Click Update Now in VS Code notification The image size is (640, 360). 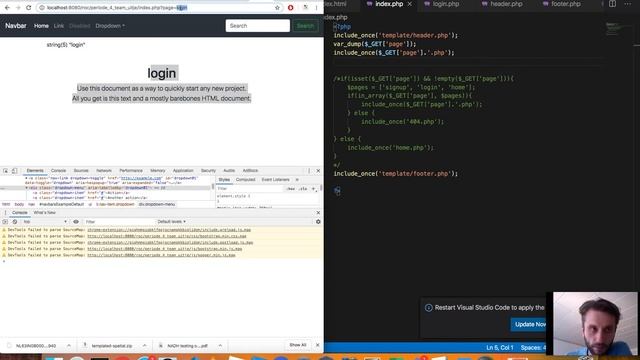click(529, 324)
